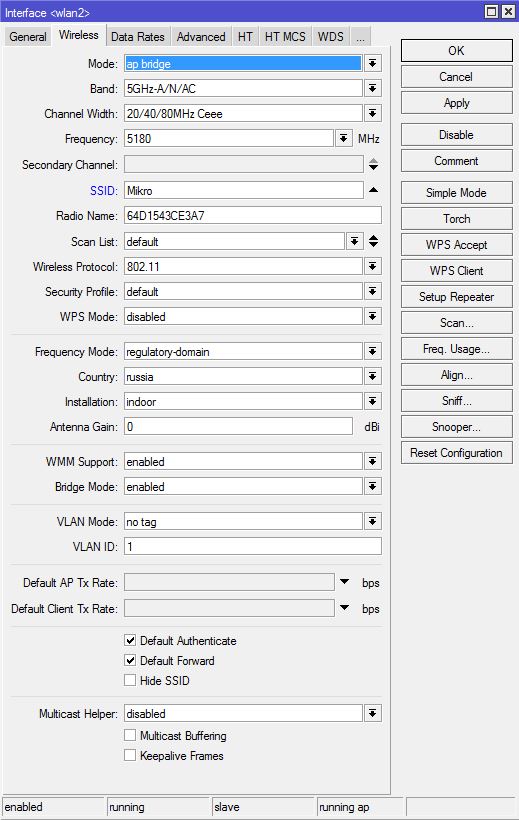Switch to the WDS tab

click(x=331, y=37)
